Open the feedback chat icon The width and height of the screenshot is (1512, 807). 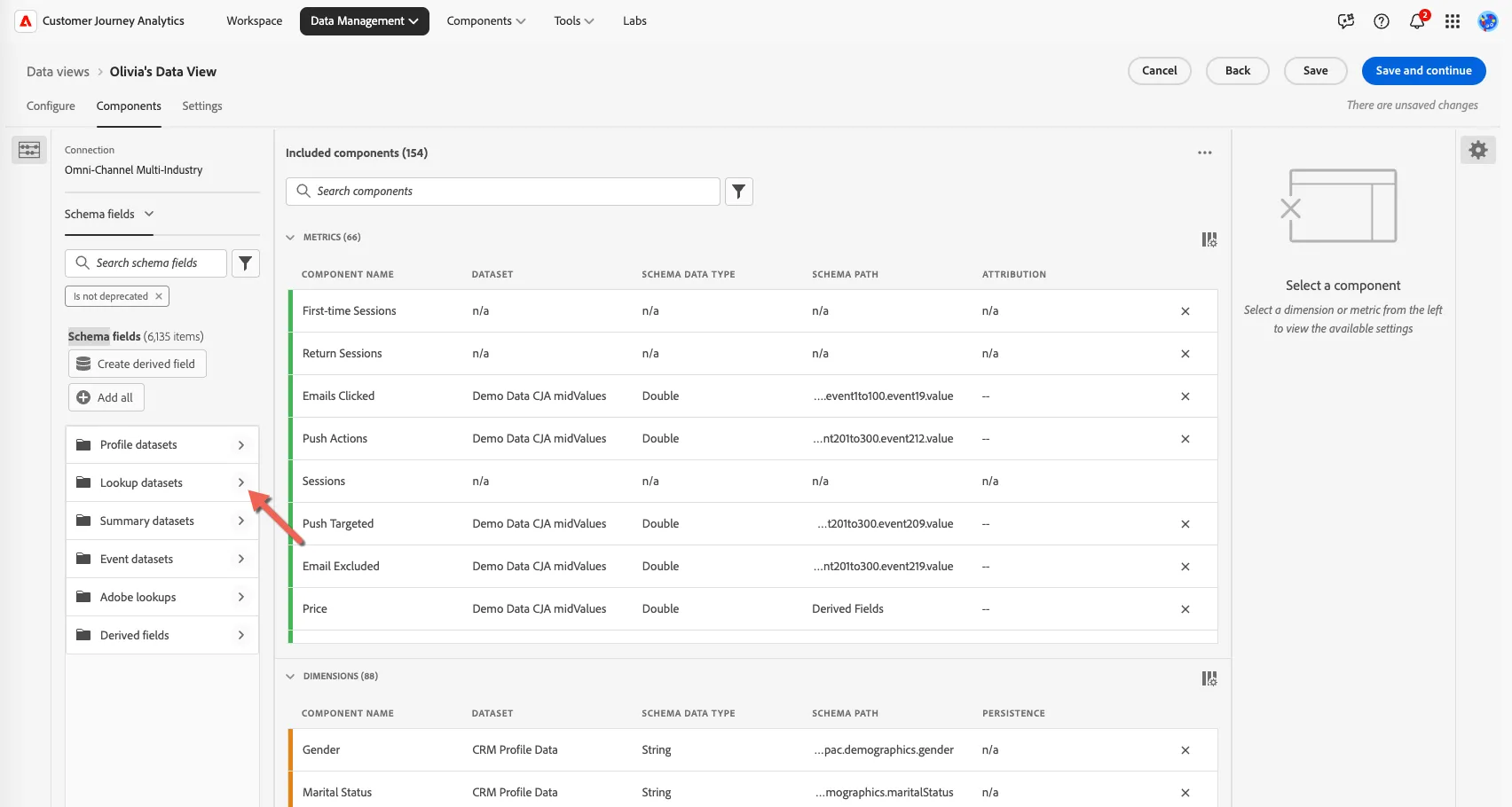point(1346,21)
